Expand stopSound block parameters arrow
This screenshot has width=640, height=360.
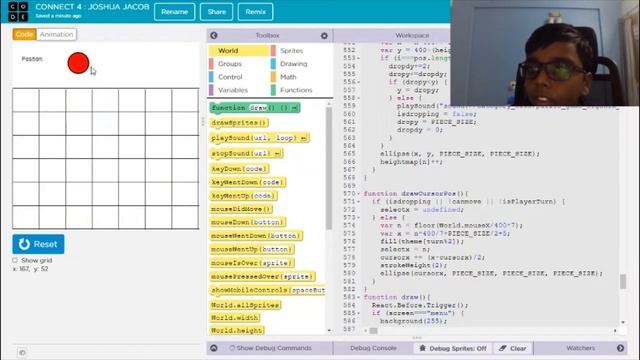pyautogui.click(x=277, y=153)
